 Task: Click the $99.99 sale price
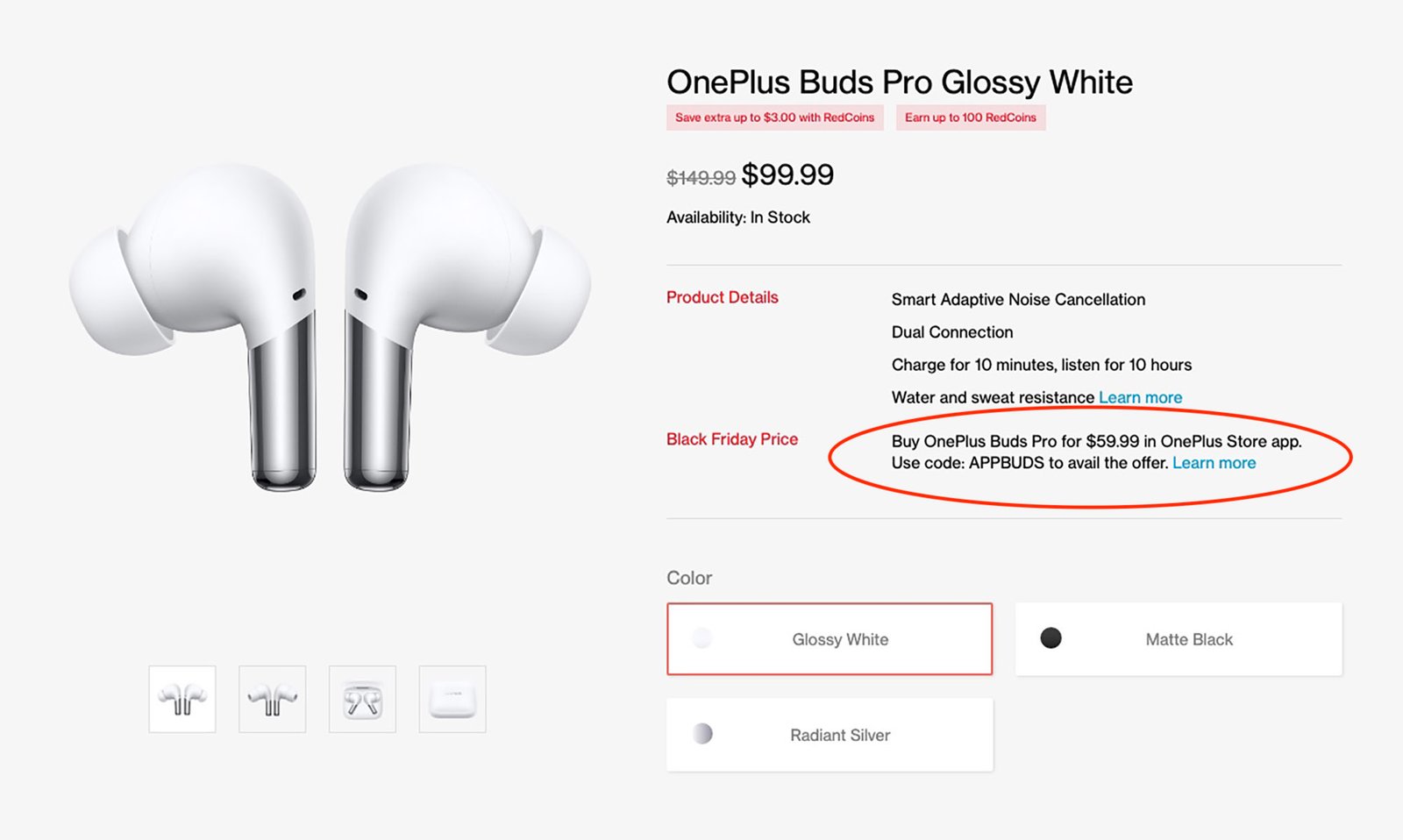(x=788, y=174)
